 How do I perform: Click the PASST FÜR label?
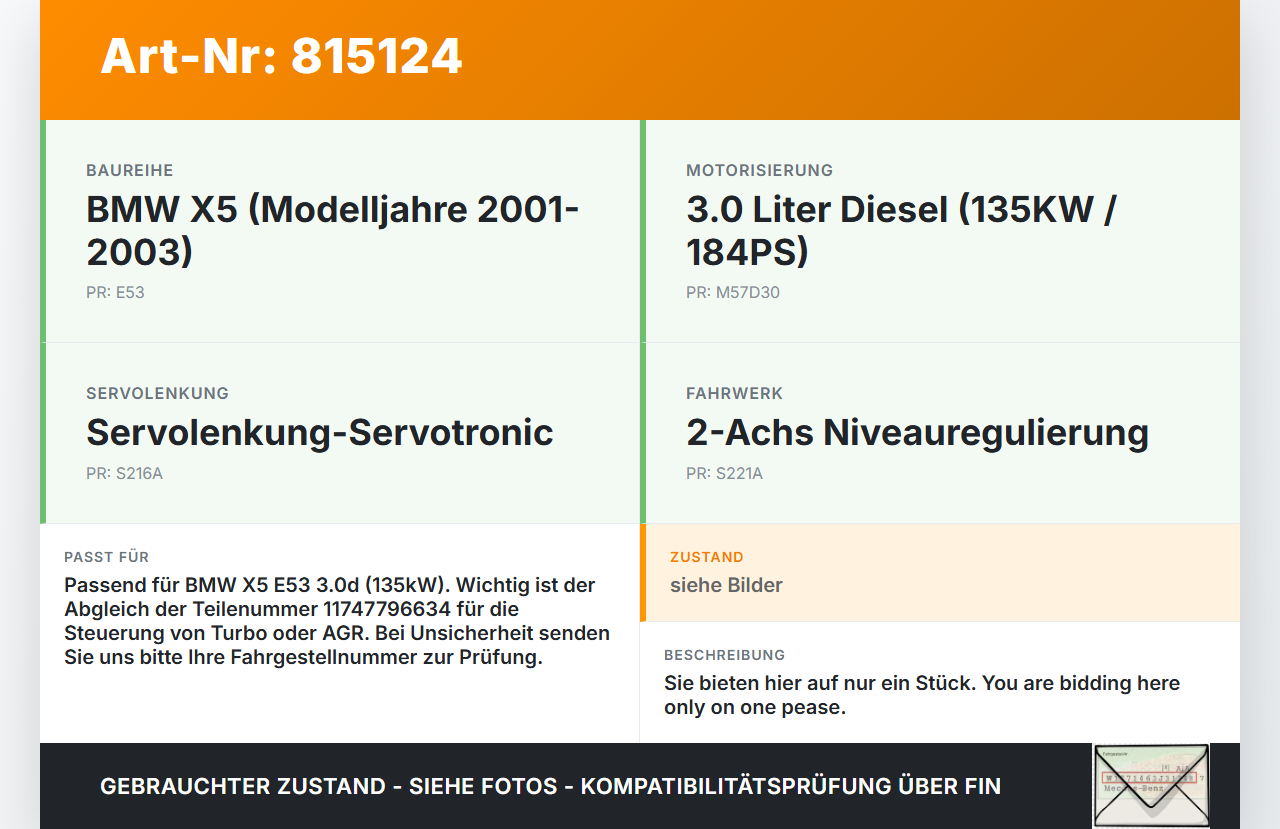coord(106,557)
